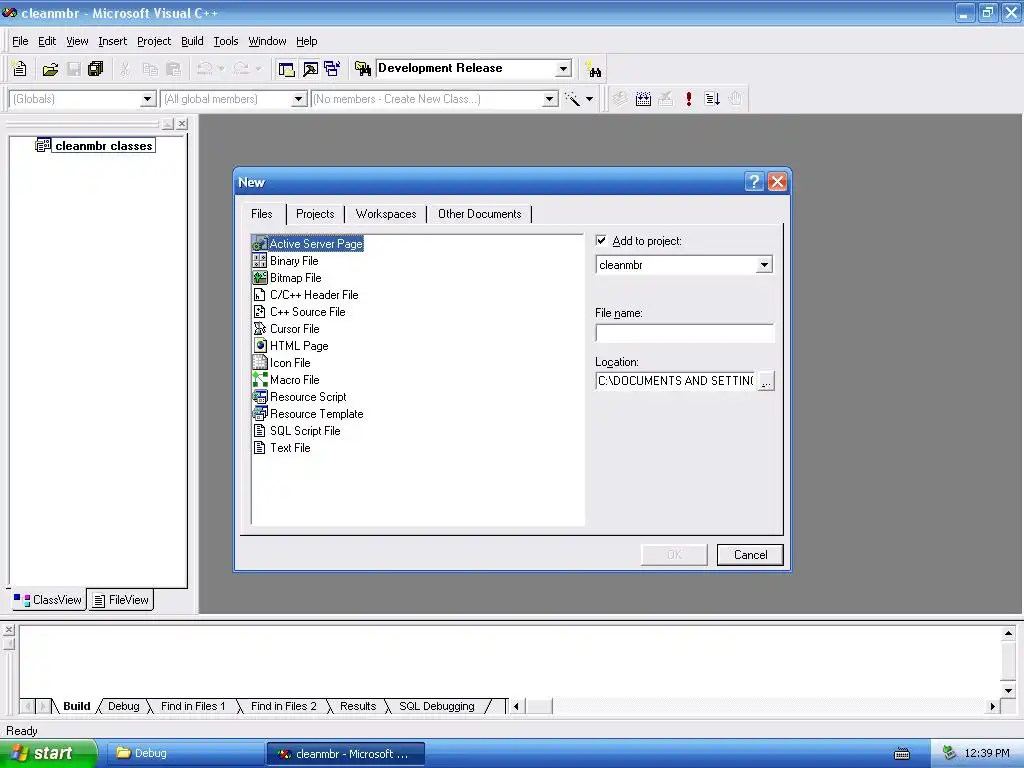This screenshot has height=768, width=1024.
Task: Click the browse location ellipsis button
Action: coord(766,381)
